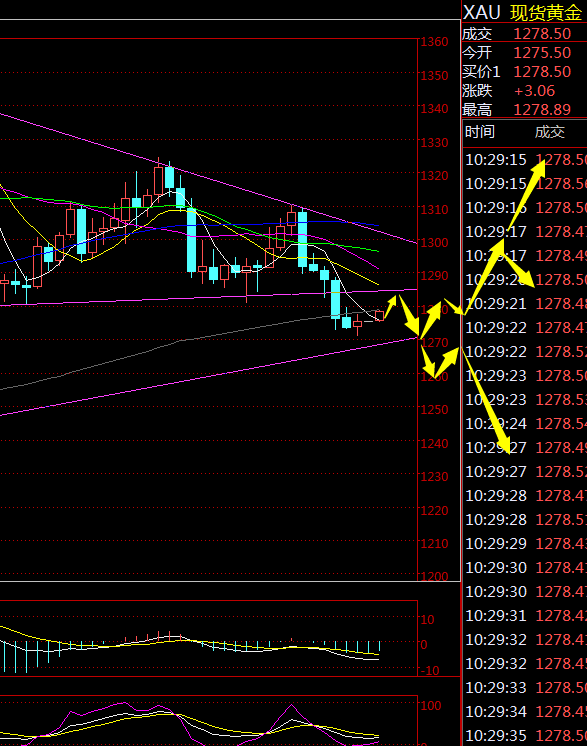587x746 pixels.
Task: Click the 1250 price axis label
Action: click(434, 410)
